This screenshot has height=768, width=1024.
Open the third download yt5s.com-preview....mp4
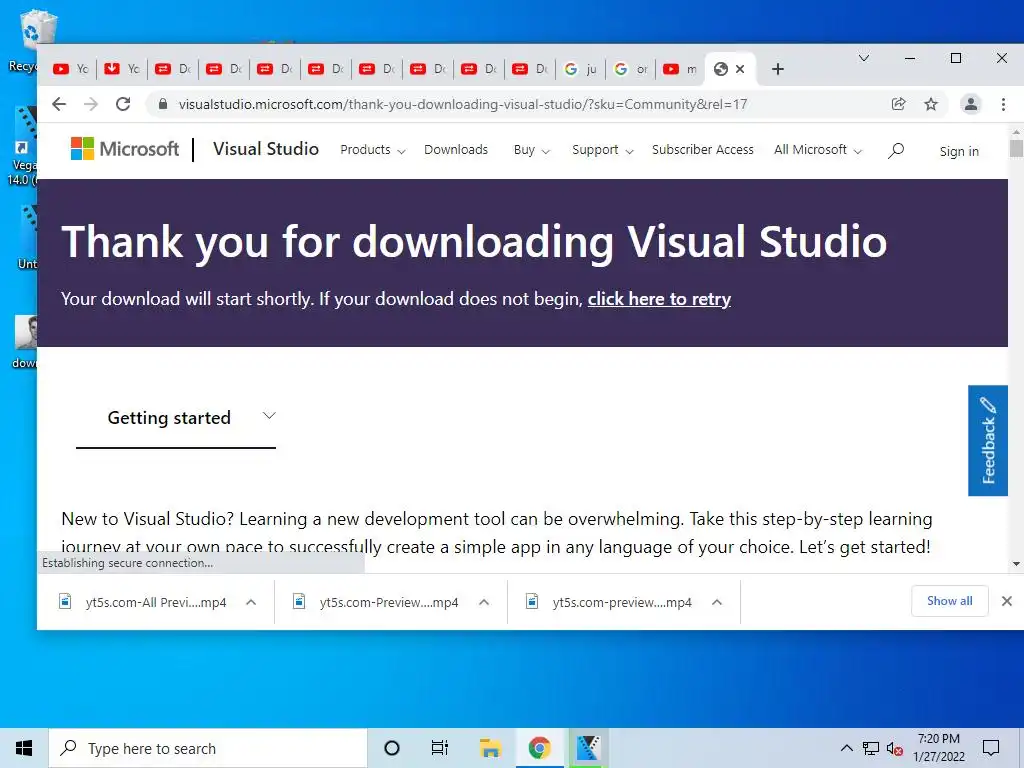tap(610, 602)
